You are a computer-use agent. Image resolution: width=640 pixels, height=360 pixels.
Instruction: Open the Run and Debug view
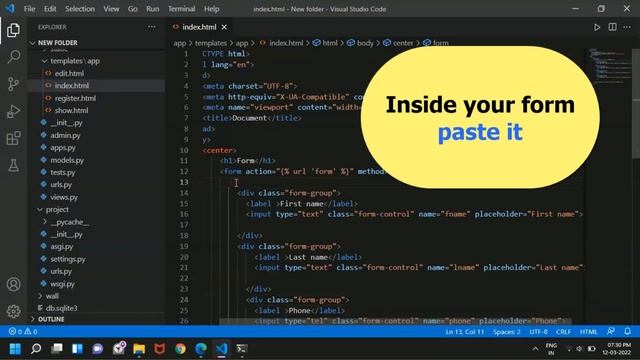[13, 111]
